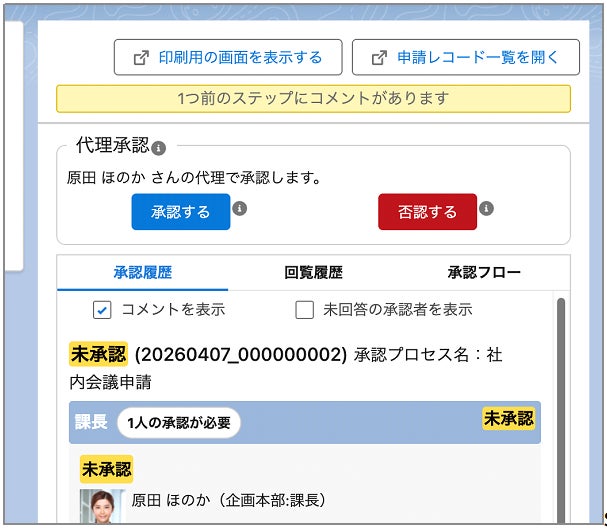607x532 pixels.
Task: Click 未承認 badge above 原田 ほのか's photo
Action: click(106, 469)
